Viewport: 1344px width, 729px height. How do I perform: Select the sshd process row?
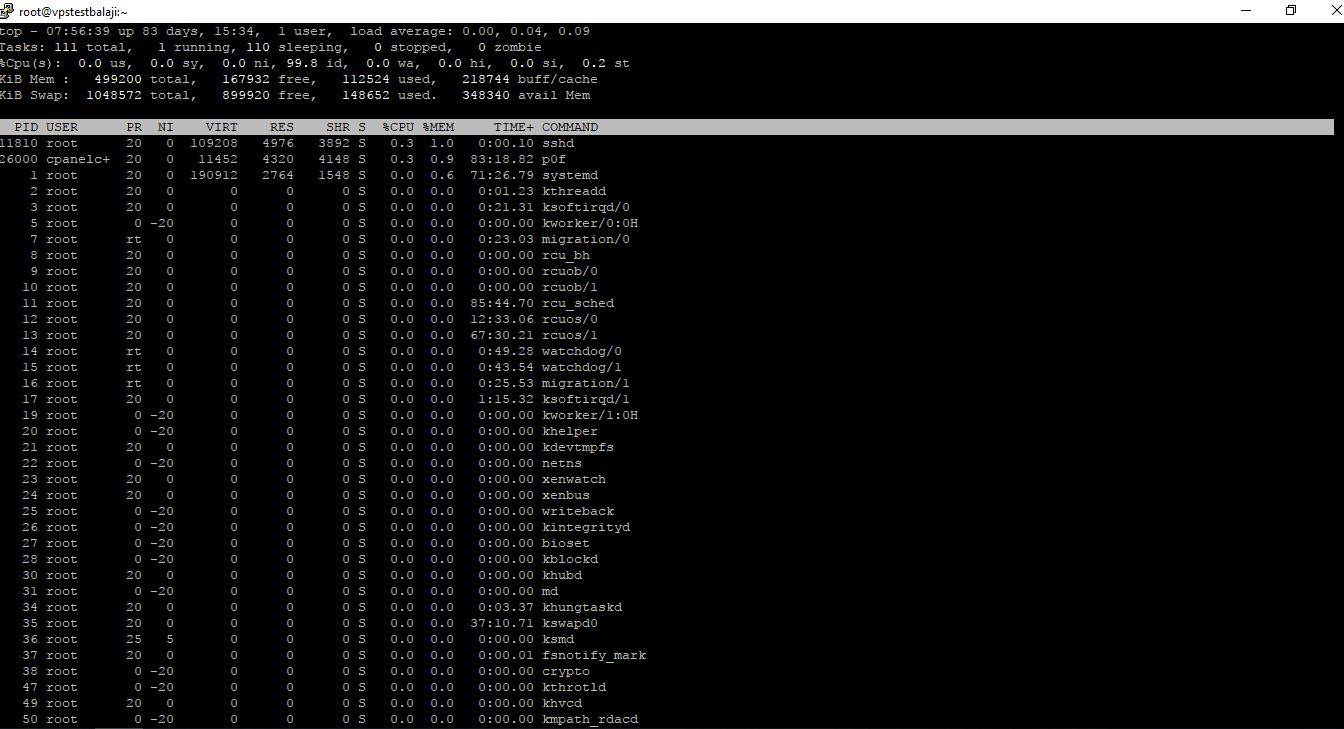click(x=666, y=143)
